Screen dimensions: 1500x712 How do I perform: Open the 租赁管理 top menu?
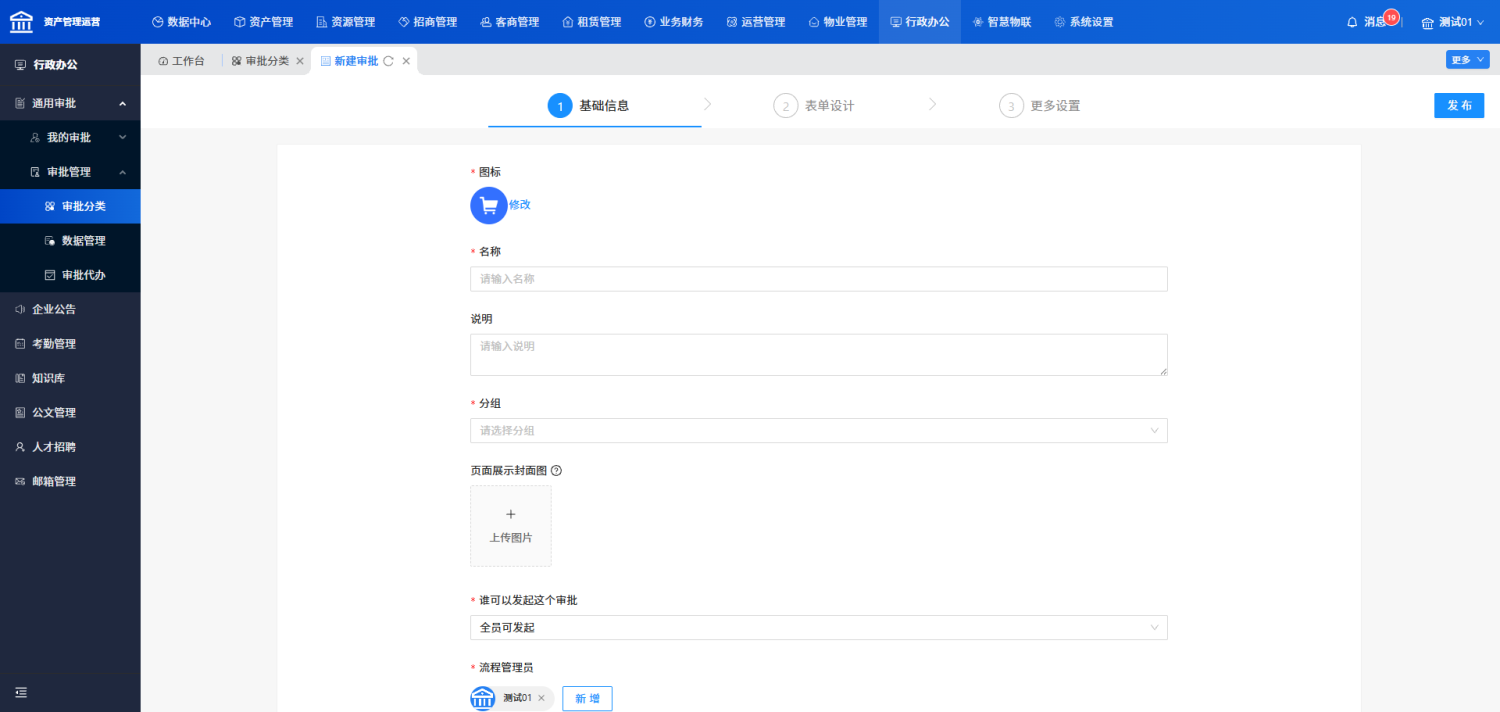coord(591,22)
